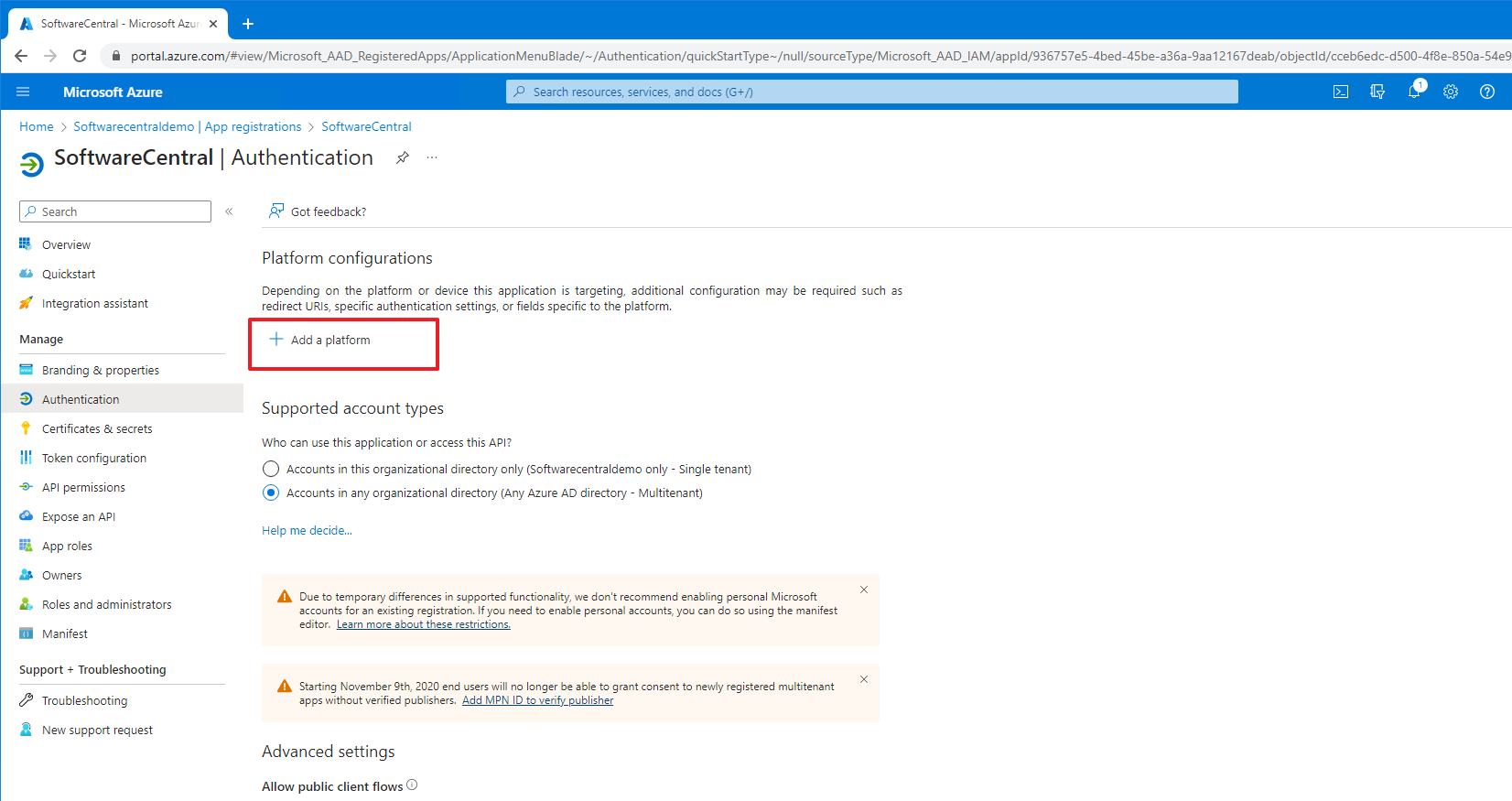Collapse the left sidebar menu

coord(229,211)
